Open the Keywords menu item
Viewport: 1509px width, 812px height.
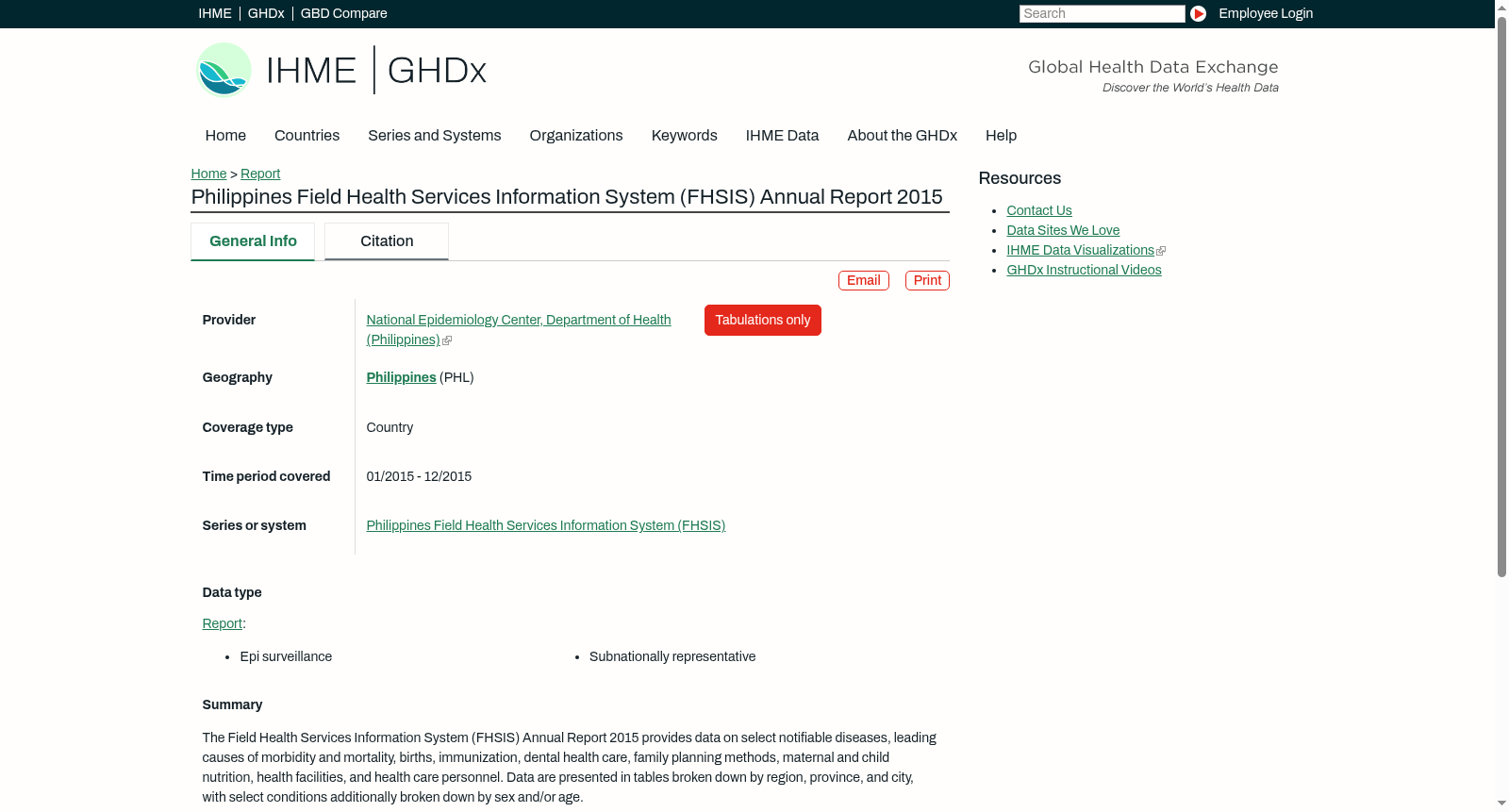pos(685,136)
